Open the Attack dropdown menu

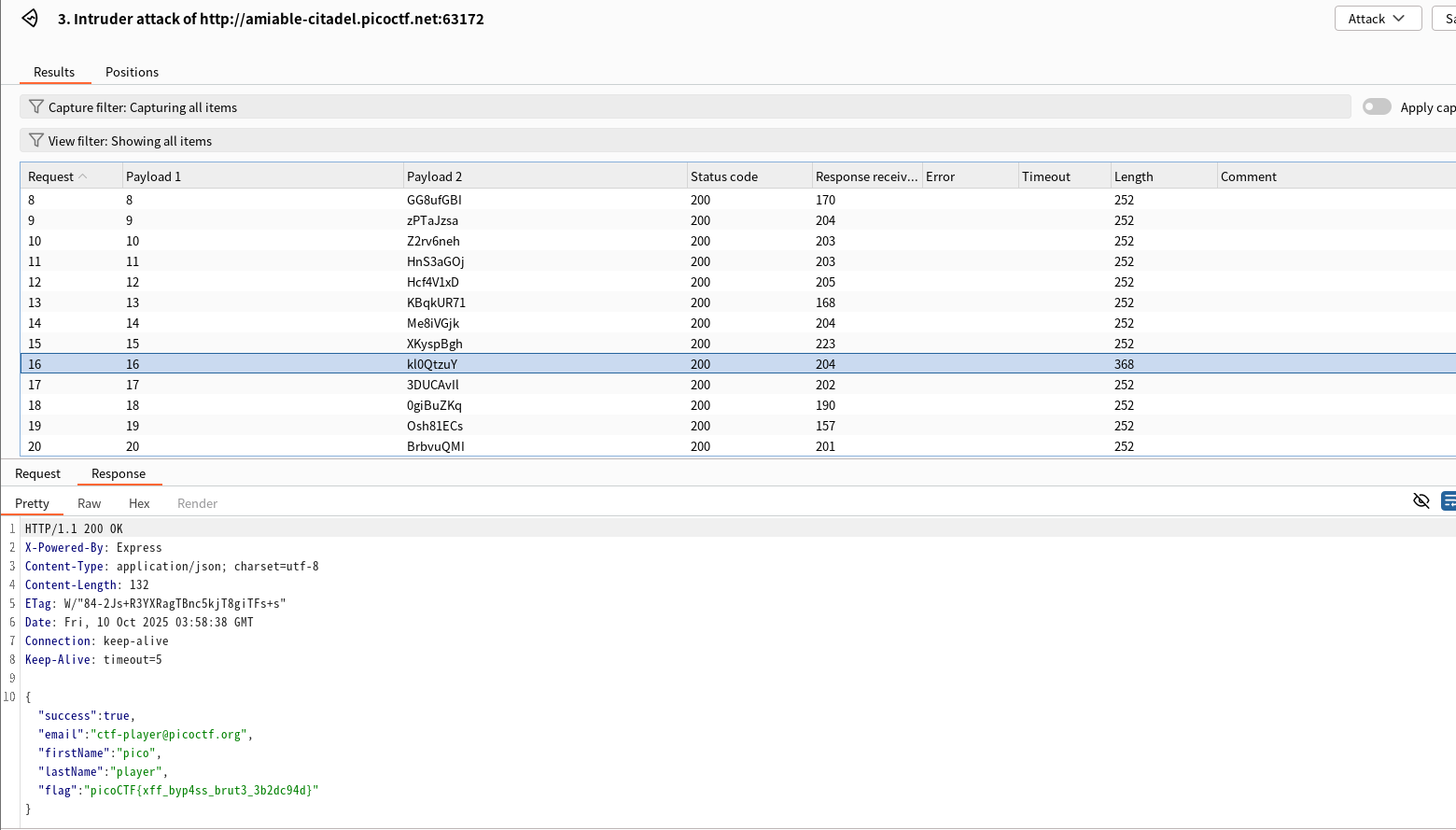(1377, 19)
